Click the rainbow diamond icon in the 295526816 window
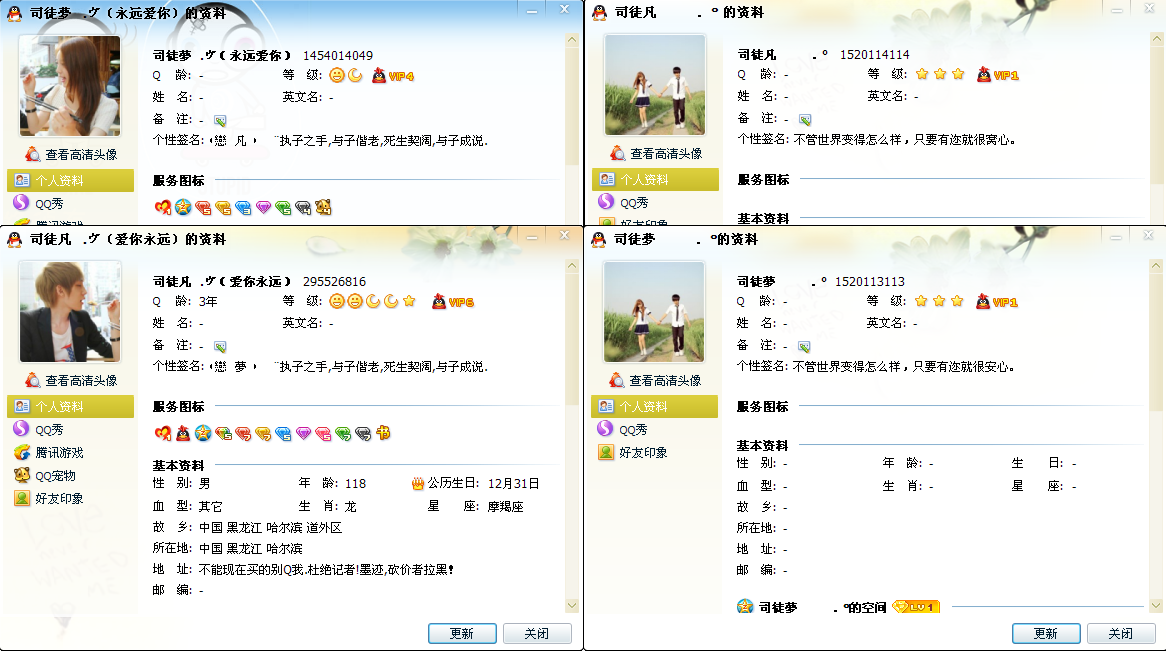 tap(223, 433)
